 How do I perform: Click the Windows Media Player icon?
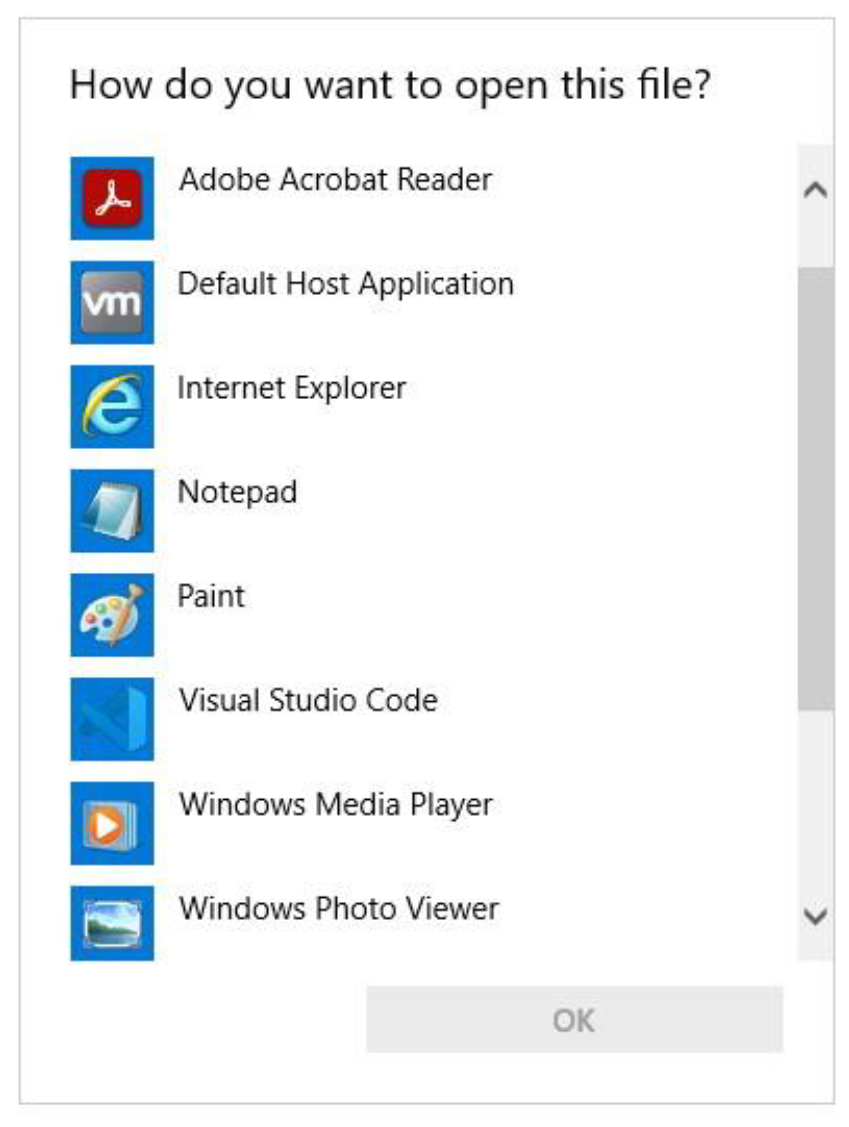click(x=111, y=822)
